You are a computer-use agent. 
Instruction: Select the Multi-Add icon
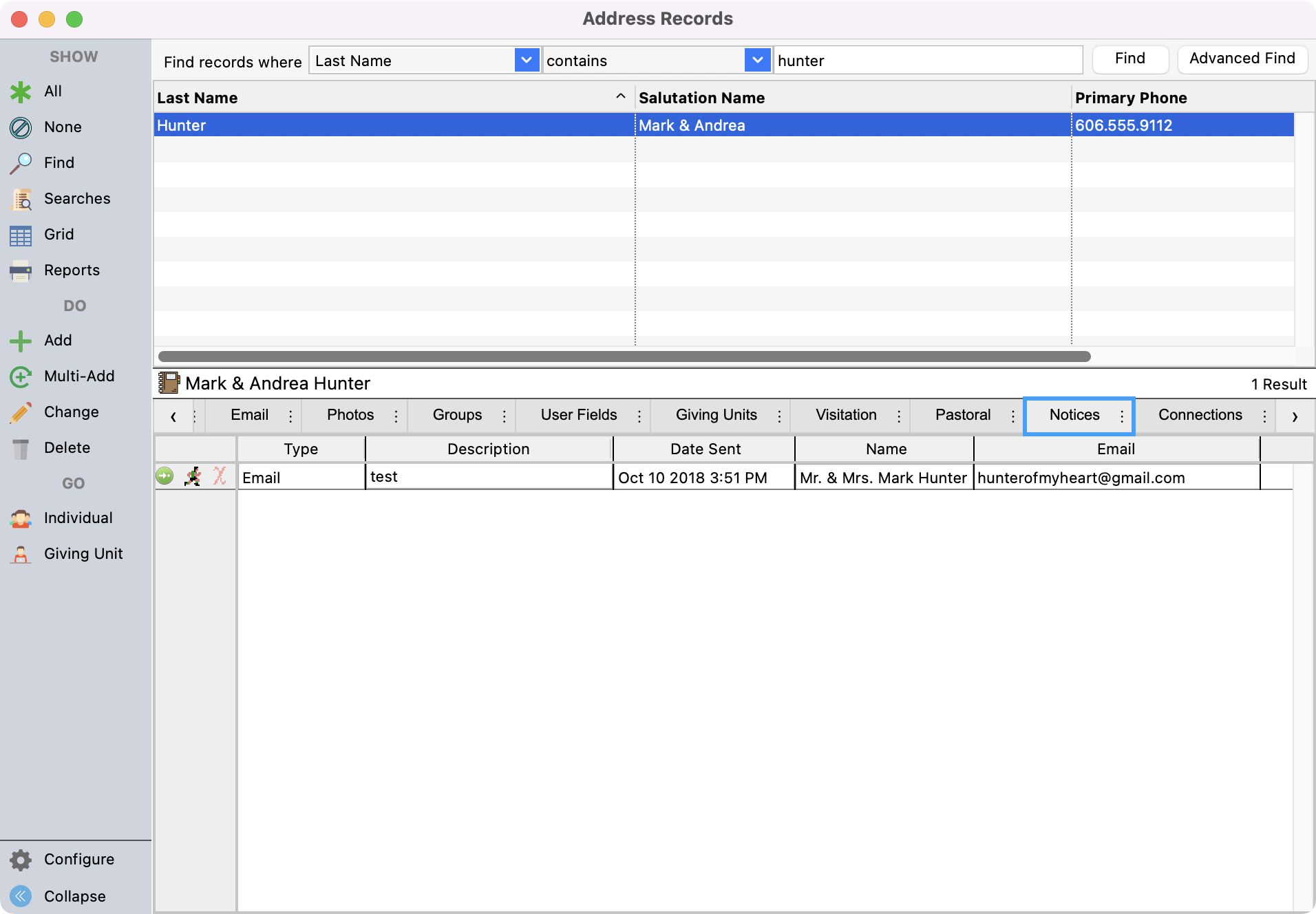click(x=21, y=376)
